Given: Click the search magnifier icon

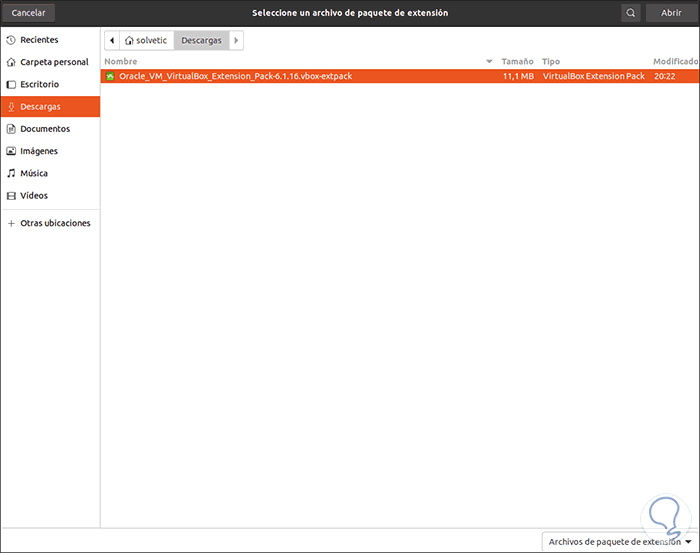Looking at the screenshot, I should tap(630, 13).
